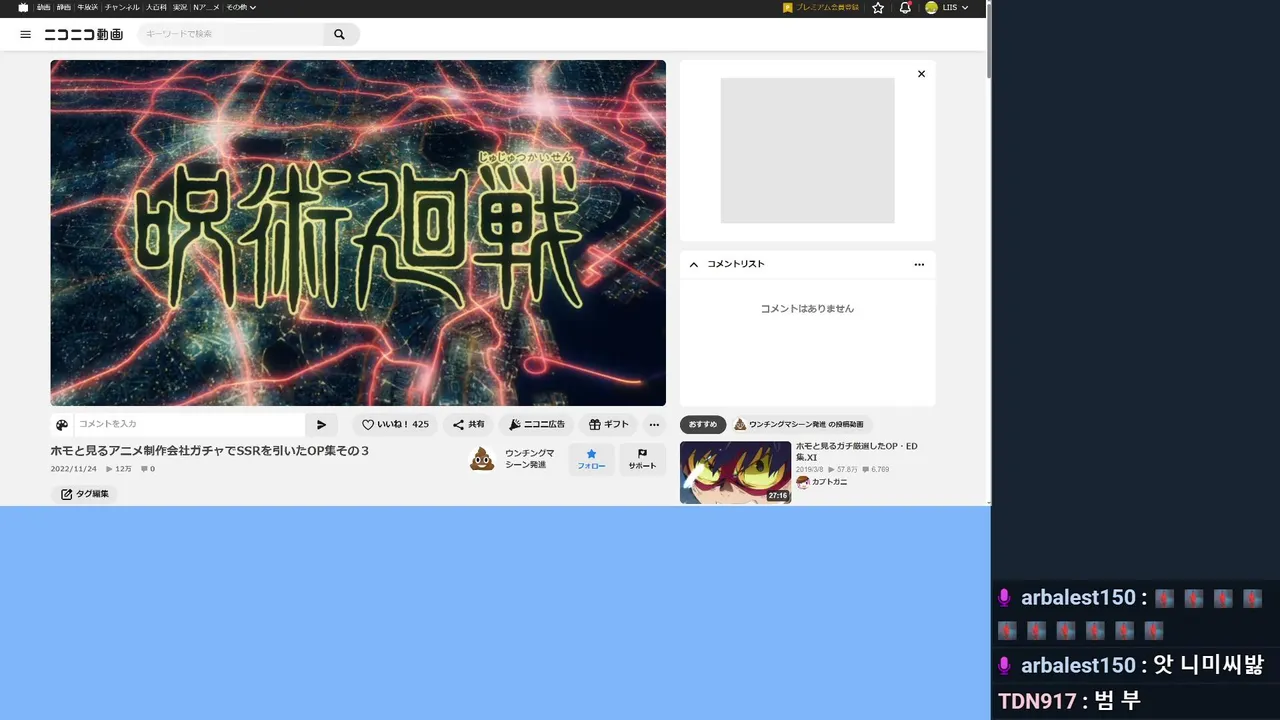Open the 実況 top bar link
This screenshot has height=720, width=1280.
(x=180, y=7)
